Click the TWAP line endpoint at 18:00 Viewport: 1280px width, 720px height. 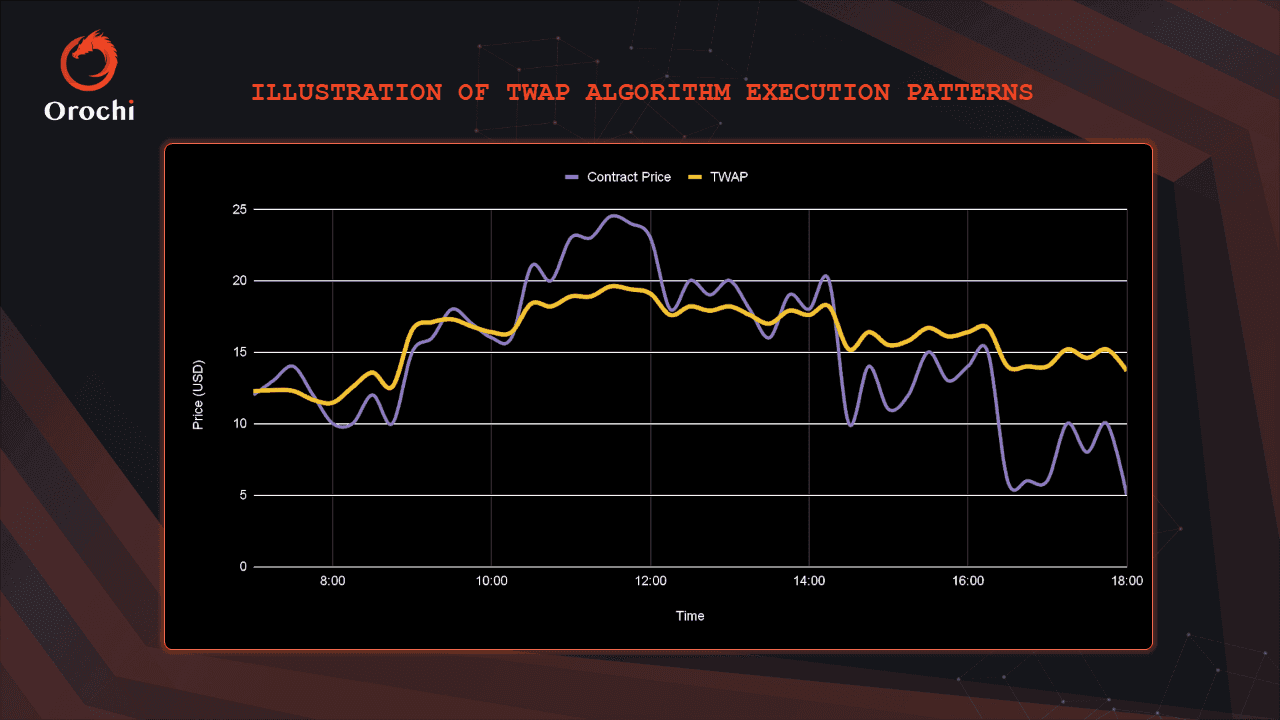(1126, 369)
